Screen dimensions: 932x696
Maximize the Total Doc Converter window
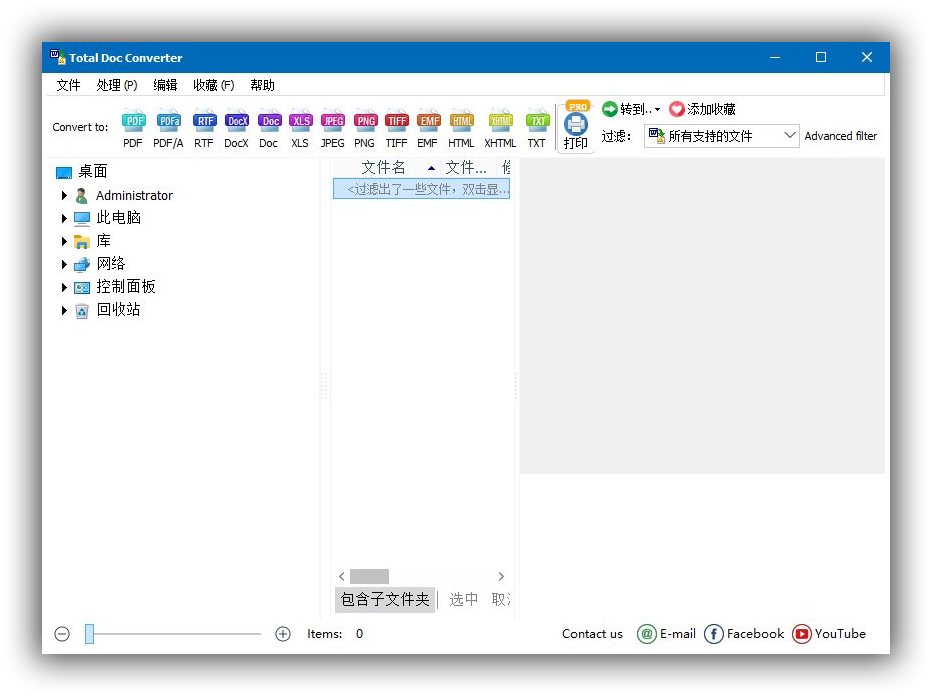pos(821,57)
